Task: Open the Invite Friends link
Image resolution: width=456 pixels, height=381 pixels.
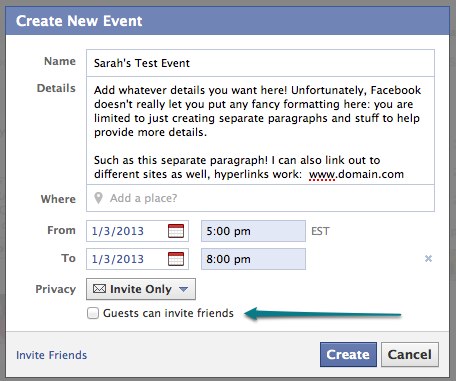Action: (x=51, y=355)
